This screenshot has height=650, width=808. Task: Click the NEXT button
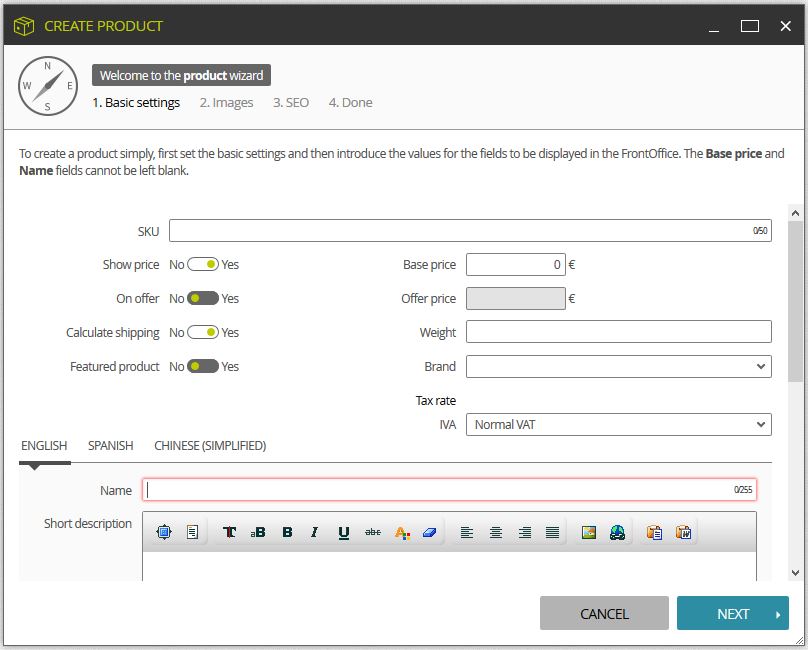[x=732, y=613]
